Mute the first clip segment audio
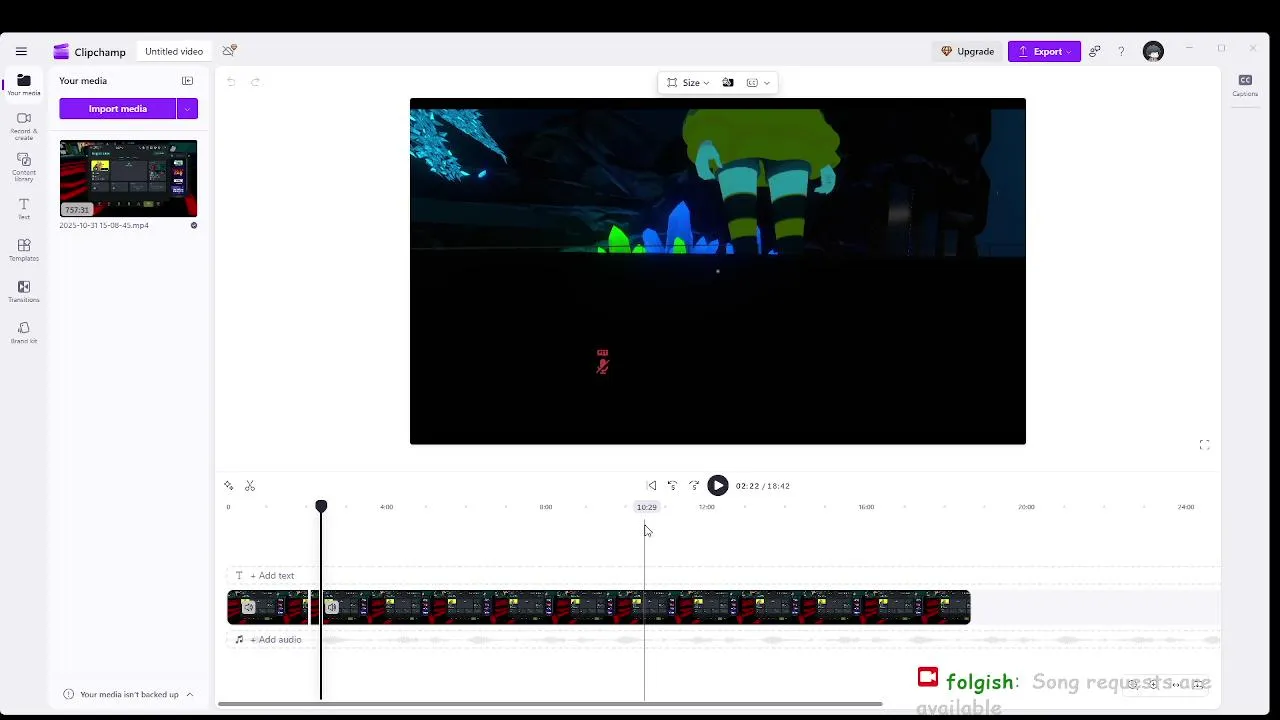 [x=249, y=607]
